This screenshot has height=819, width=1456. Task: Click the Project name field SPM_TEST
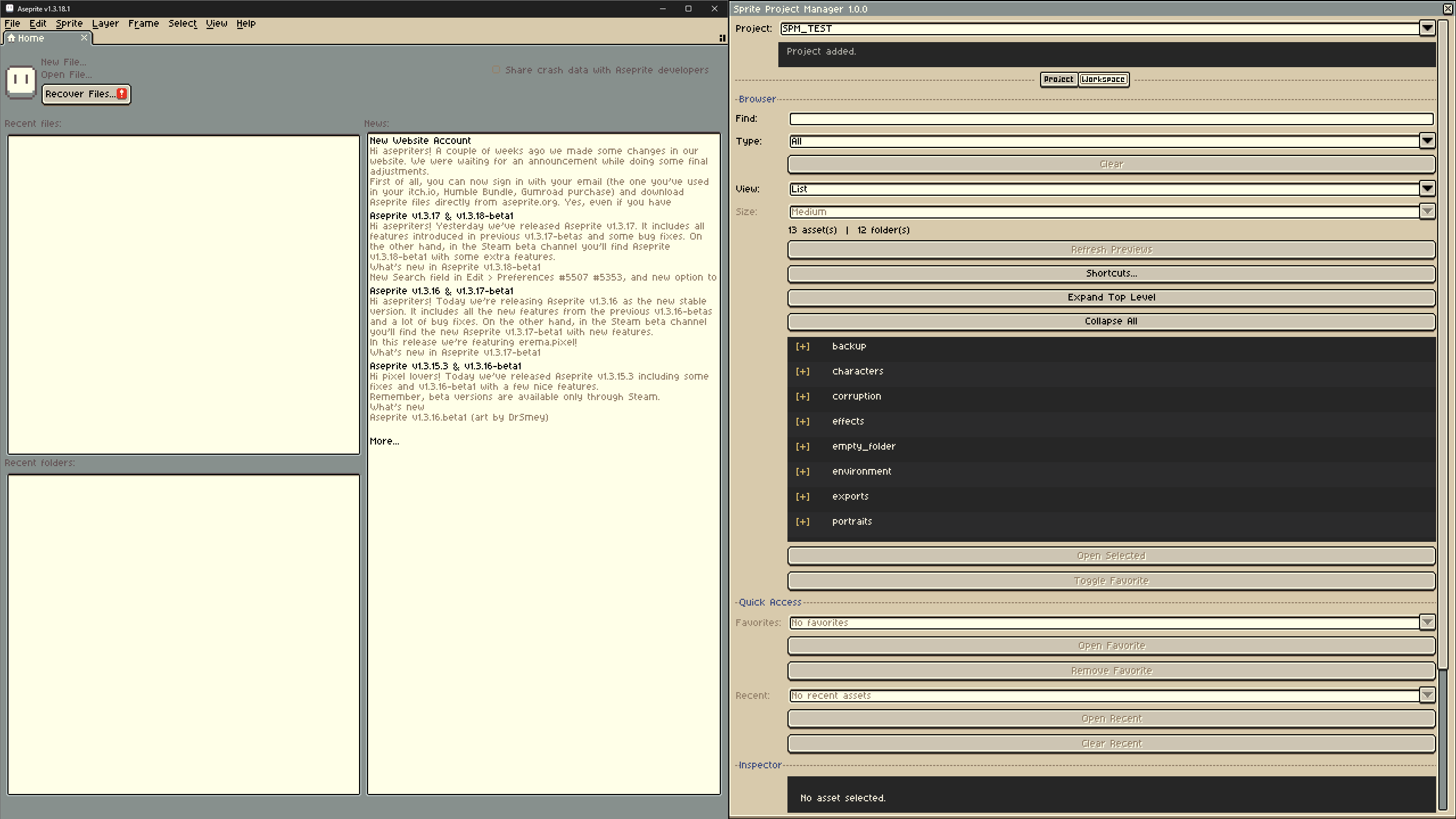(1100, 28)
